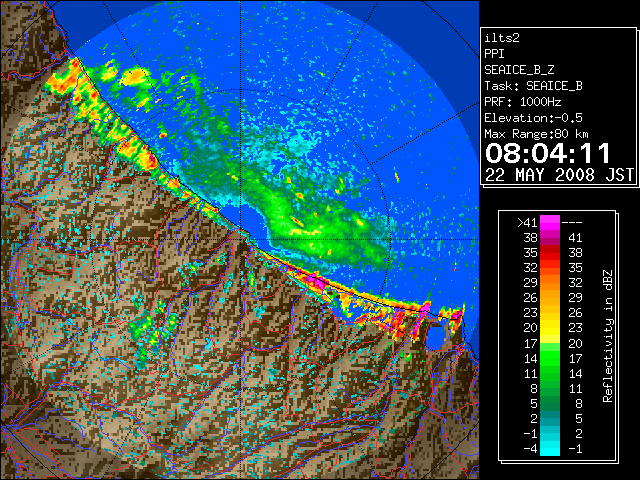Click the 'Reflectivity in dBZ' axis label
Viewport: 640px width, 480px height.
coord(608,336)
